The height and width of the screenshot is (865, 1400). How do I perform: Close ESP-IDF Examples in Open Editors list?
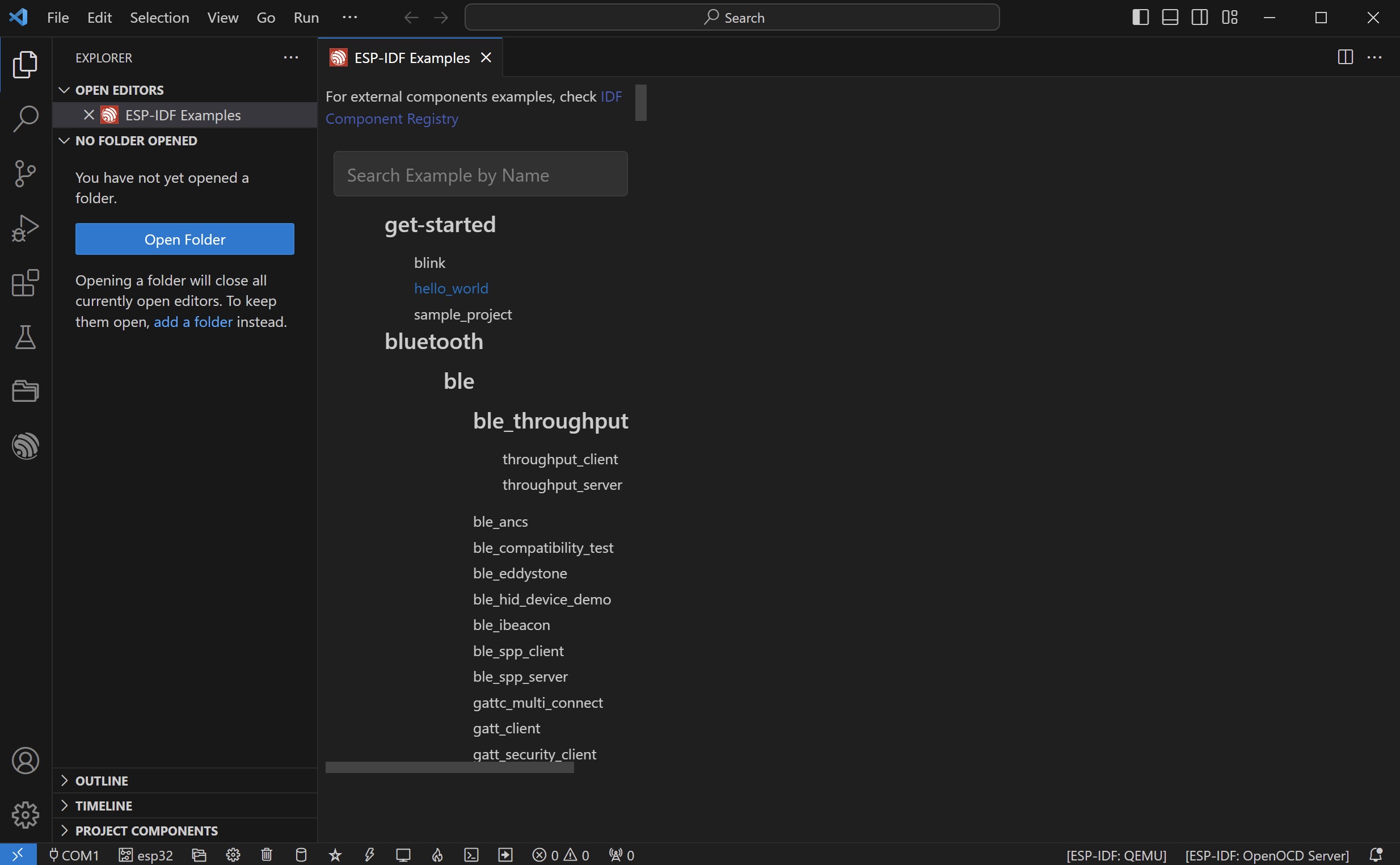point(88,115)
